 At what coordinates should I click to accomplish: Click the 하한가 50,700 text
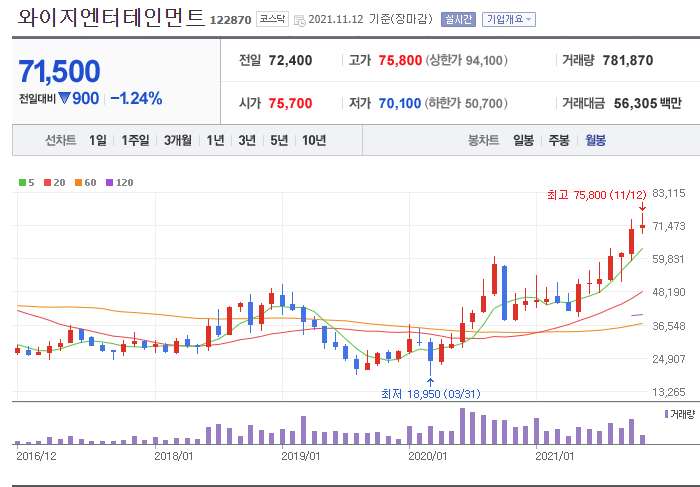pyautogui.click(x=467, y=103)
